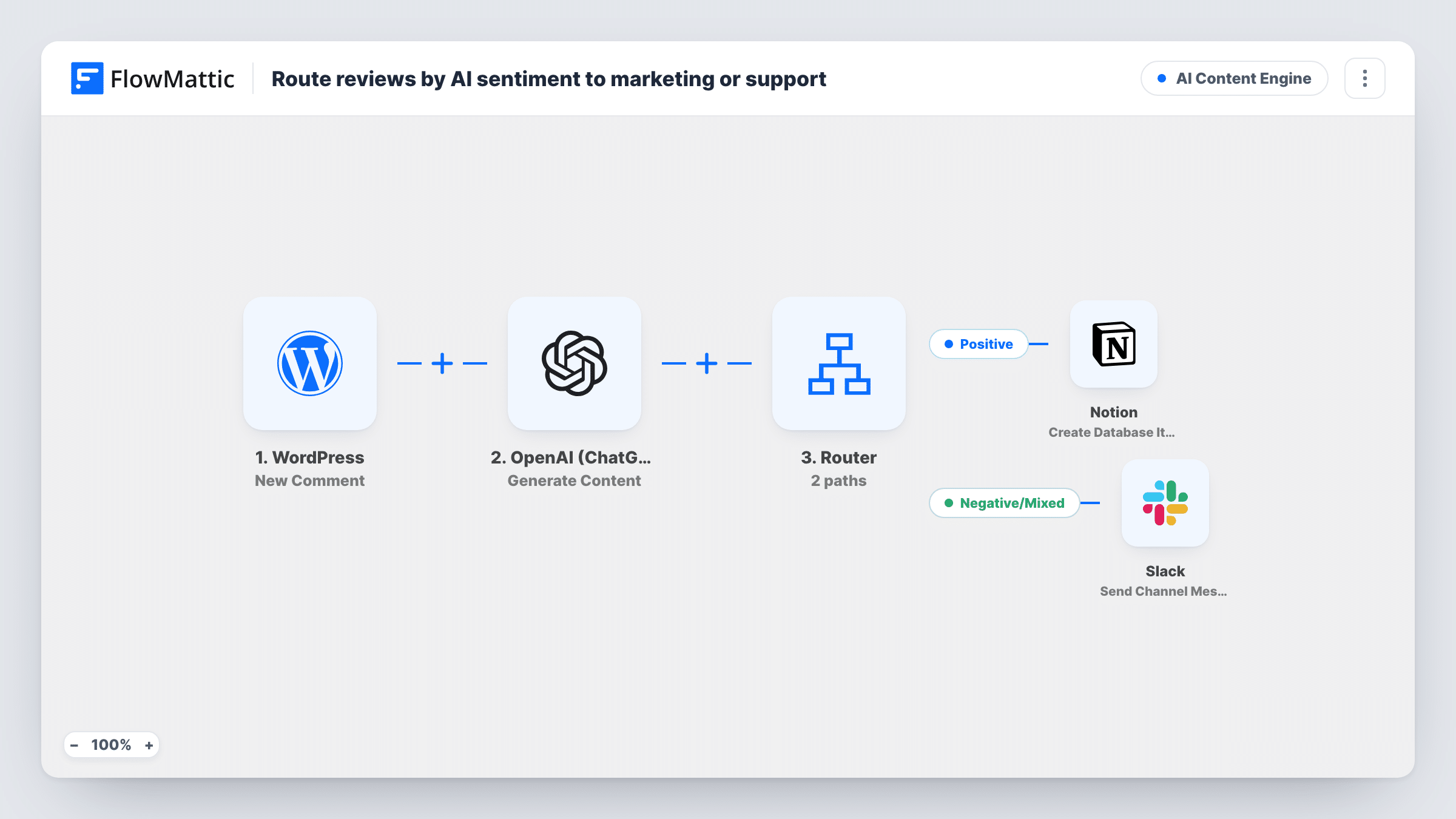Click the 100% zoom level value
The width and height of the screenshot is (1456, 819).
[111, 745]
